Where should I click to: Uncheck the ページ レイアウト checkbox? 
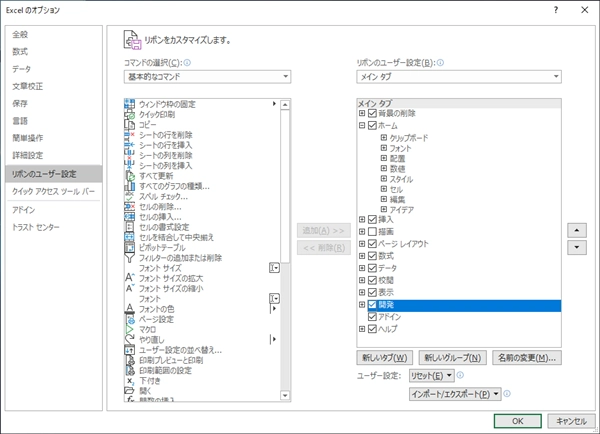(372, 244)
